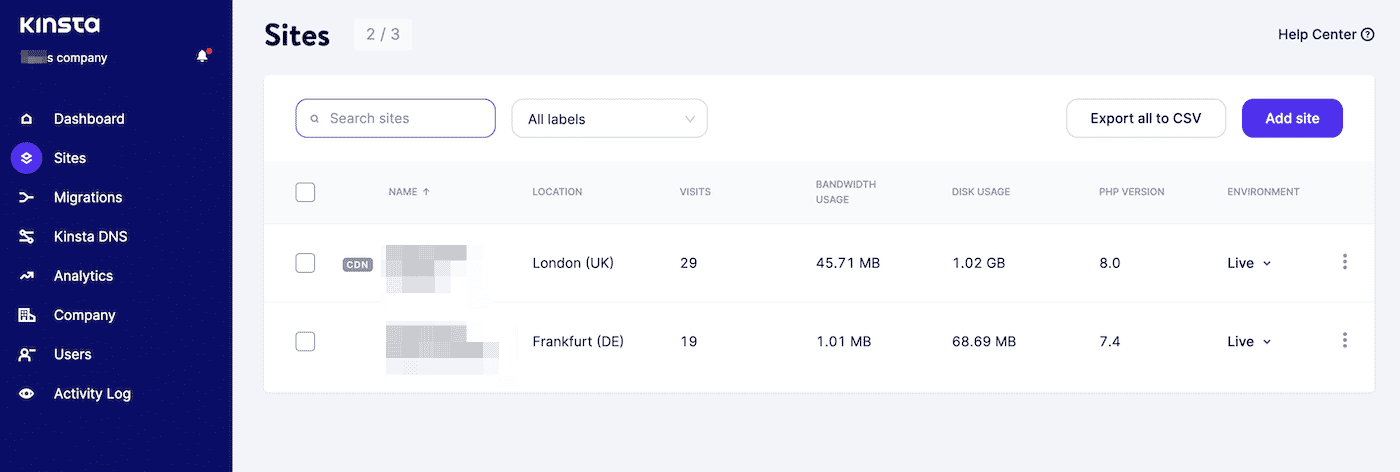This screenshot has width=1400, height=472.
Task: Expand the Frankfurt site's Live environment dropdown
Action: tap(1249, 342)
